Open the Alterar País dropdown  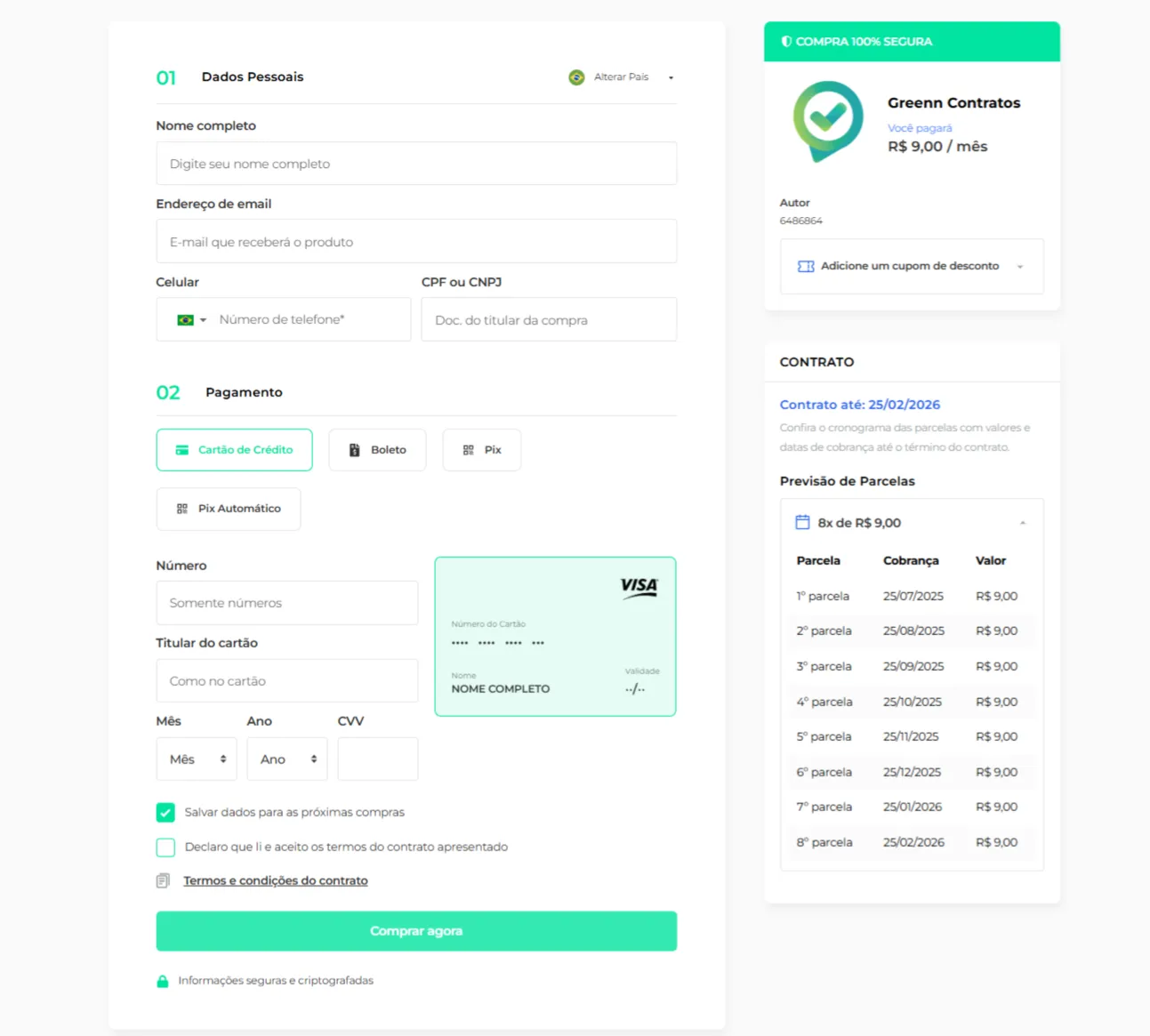[x=623, y=77]
